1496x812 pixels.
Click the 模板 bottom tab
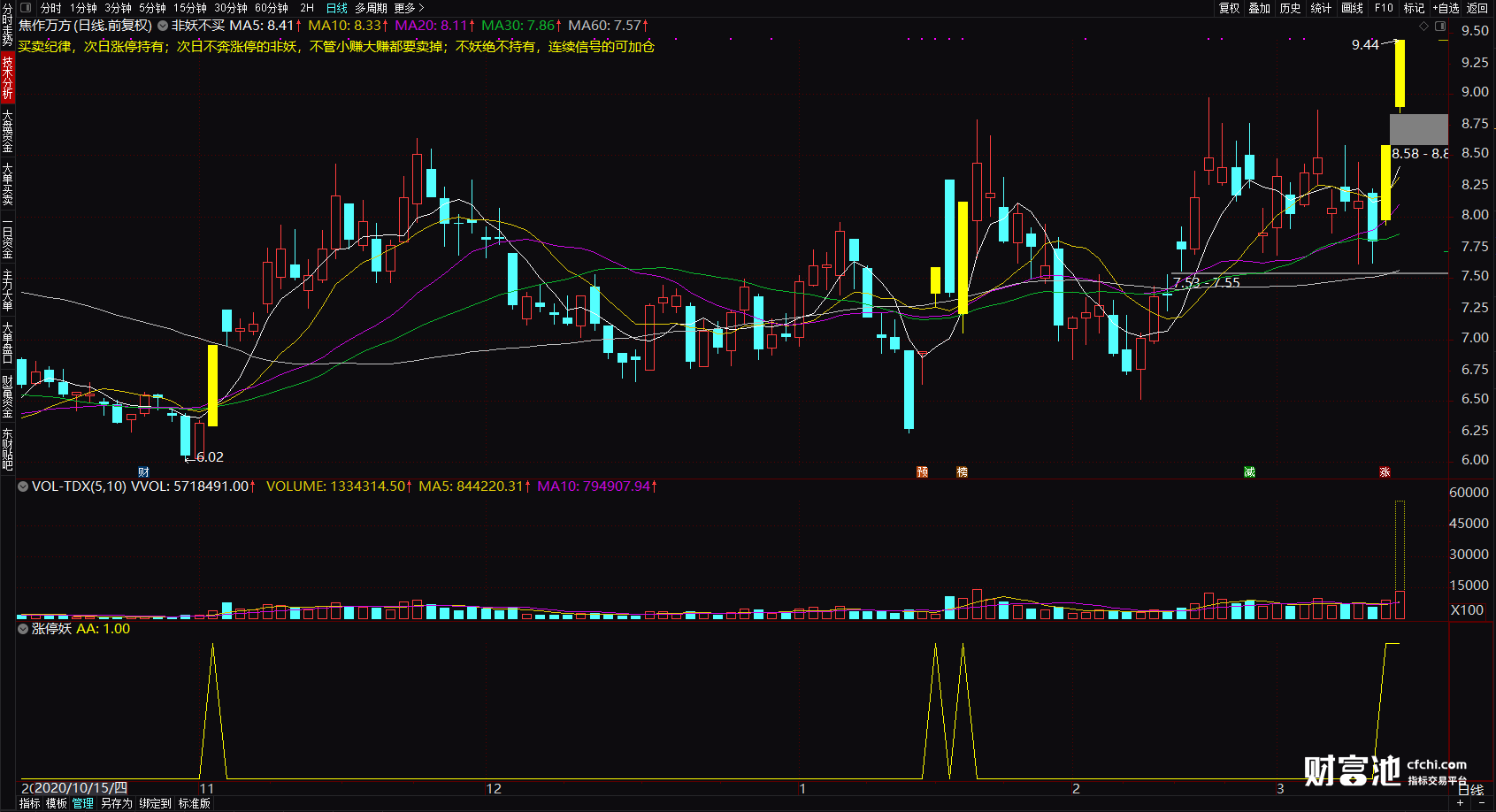point(57,803)
